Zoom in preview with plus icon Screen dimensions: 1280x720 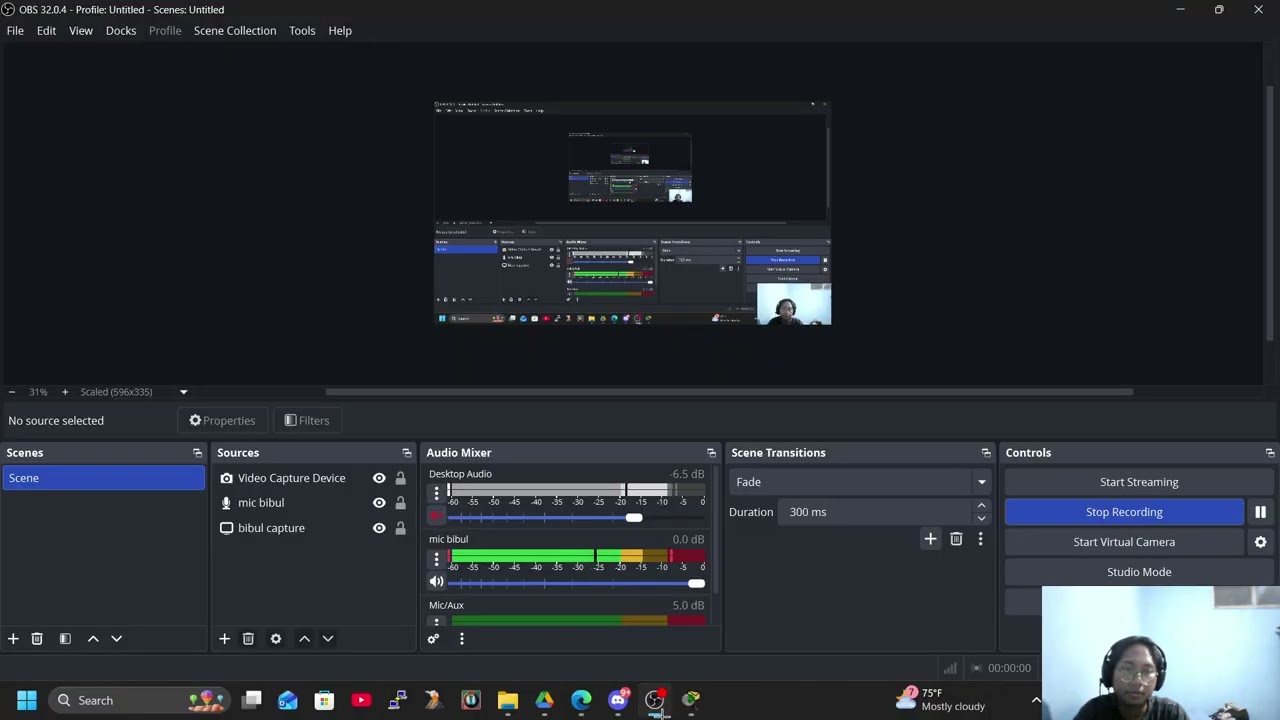[65, 392]
